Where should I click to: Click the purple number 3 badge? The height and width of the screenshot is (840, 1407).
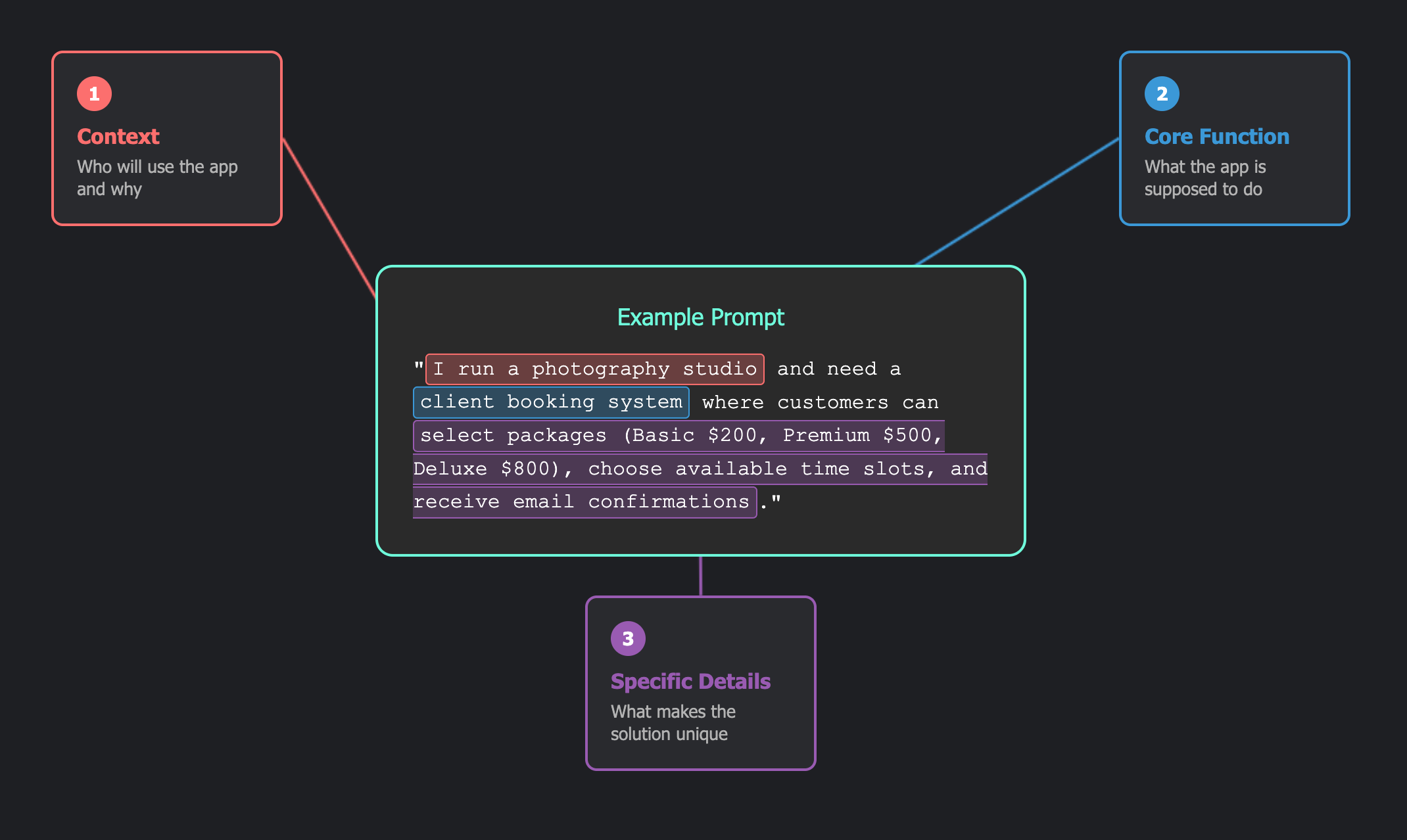point(627,638)
